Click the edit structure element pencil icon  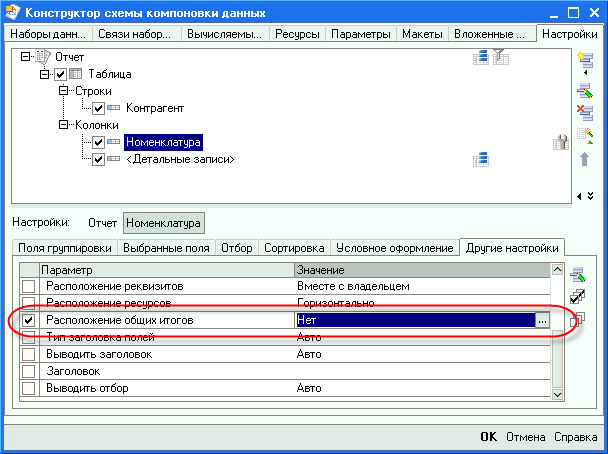click(x=585, y=86)
